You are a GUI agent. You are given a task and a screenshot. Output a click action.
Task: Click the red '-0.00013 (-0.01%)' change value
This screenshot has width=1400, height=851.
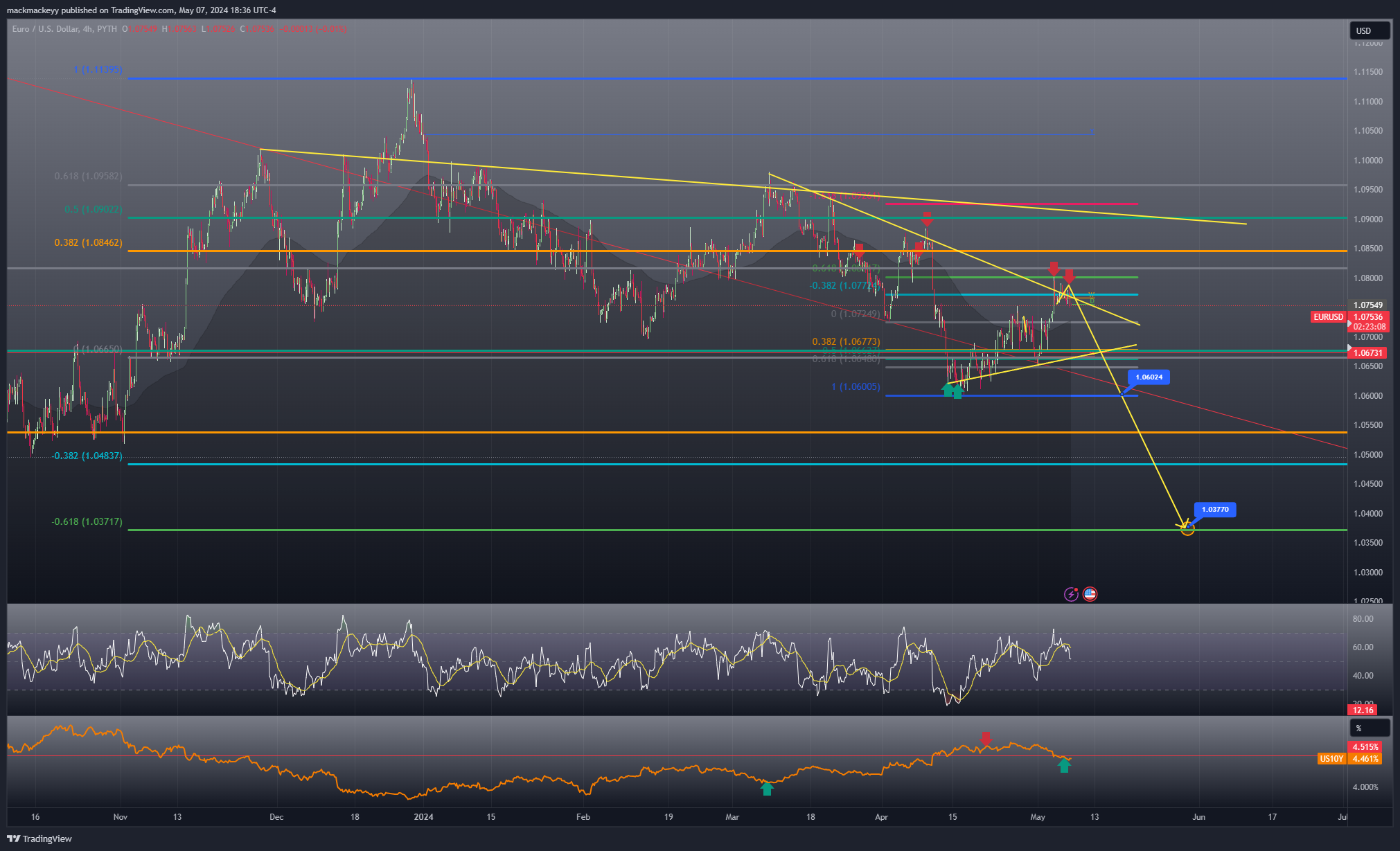click(312, 29)
